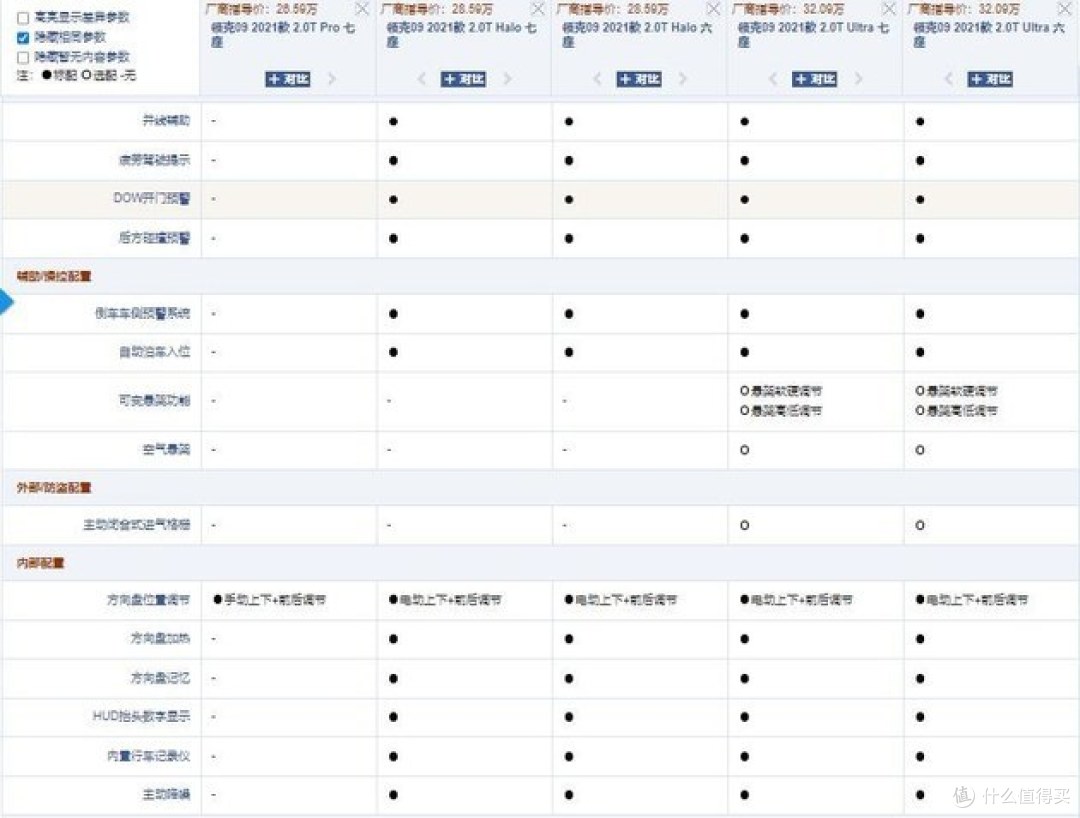Viewport: 1080px width, 818px height.
Task: Click the 外部/防盗配置 section header
Action: 54,487
